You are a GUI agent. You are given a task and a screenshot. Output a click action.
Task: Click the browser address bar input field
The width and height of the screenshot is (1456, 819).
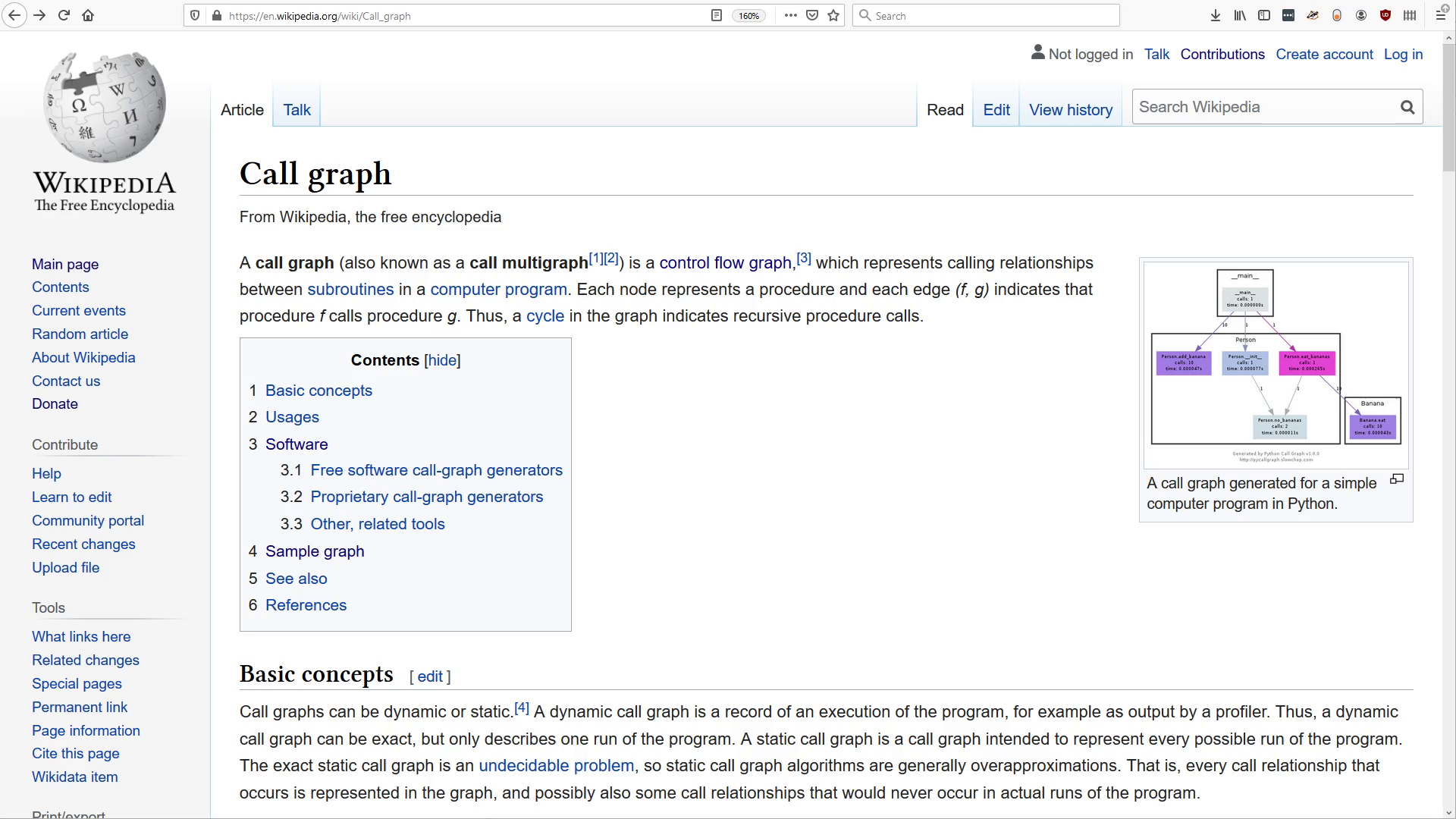(461, 15)
